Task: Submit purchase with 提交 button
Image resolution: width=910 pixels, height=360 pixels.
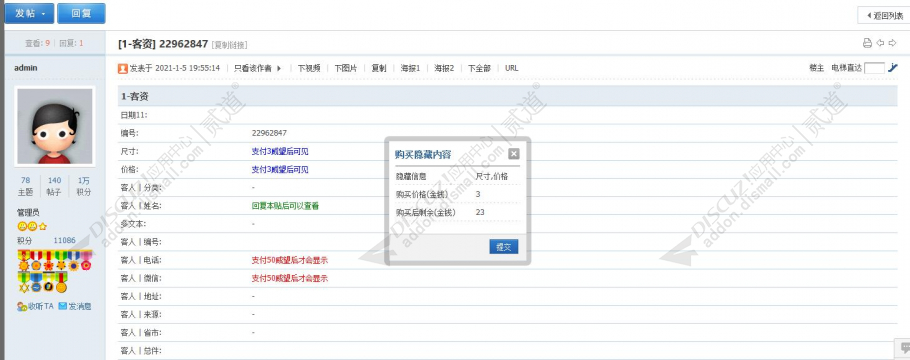Action: pos(503,247)
